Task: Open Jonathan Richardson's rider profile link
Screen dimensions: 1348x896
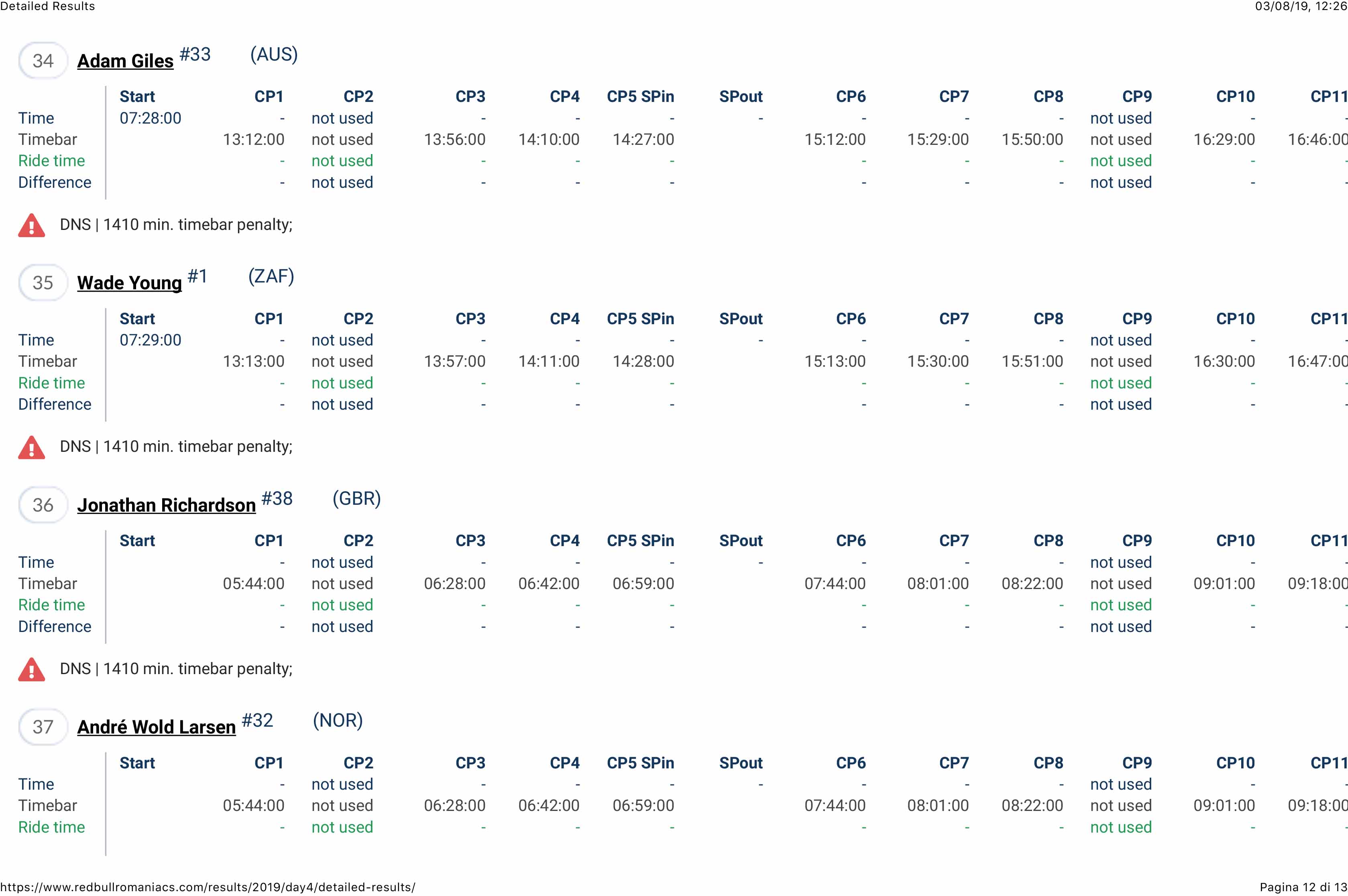Action: coord(166,505)
